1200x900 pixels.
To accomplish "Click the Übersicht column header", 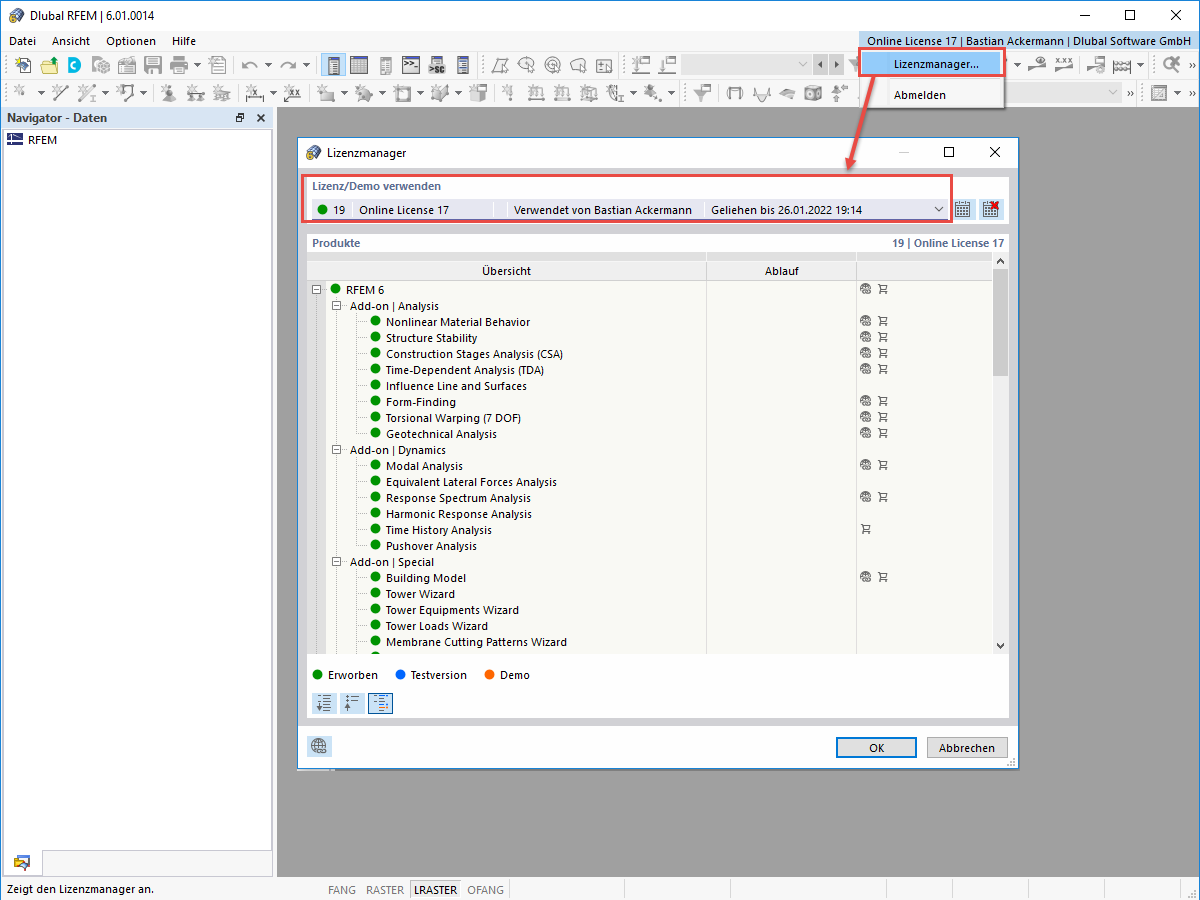I will pyautogui.click(x=506, y=271).
